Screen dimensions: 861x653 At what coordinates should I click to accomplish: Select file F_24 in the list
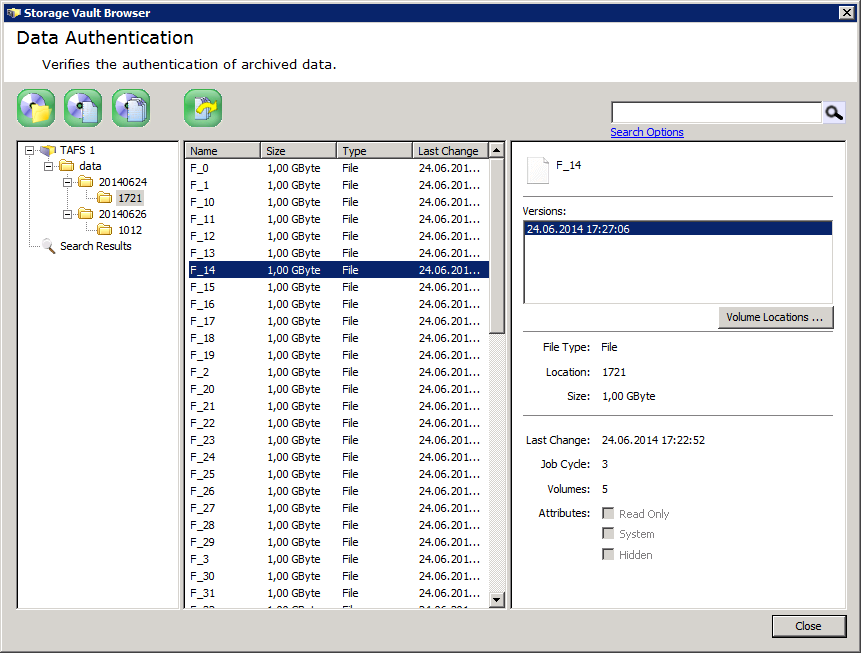(x=337, y=457)
